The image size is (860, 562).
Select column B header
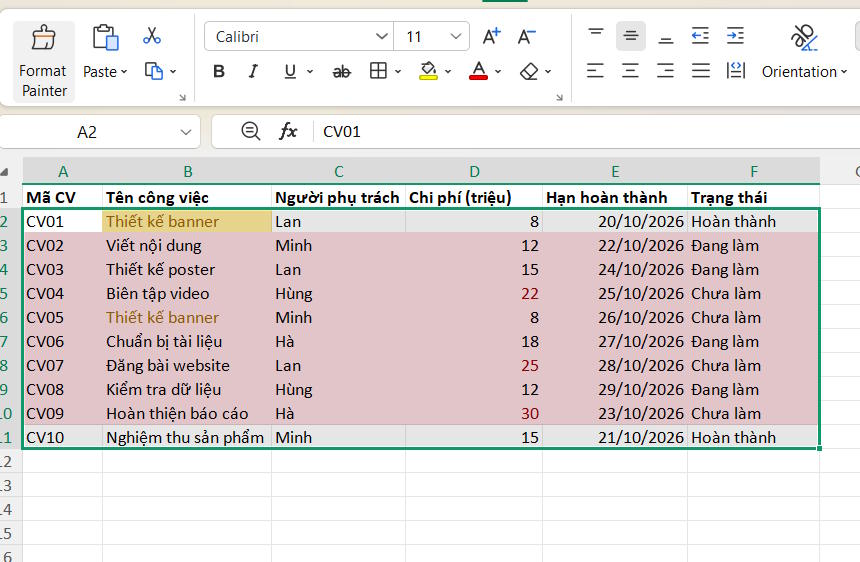click(x=188, y=172)
